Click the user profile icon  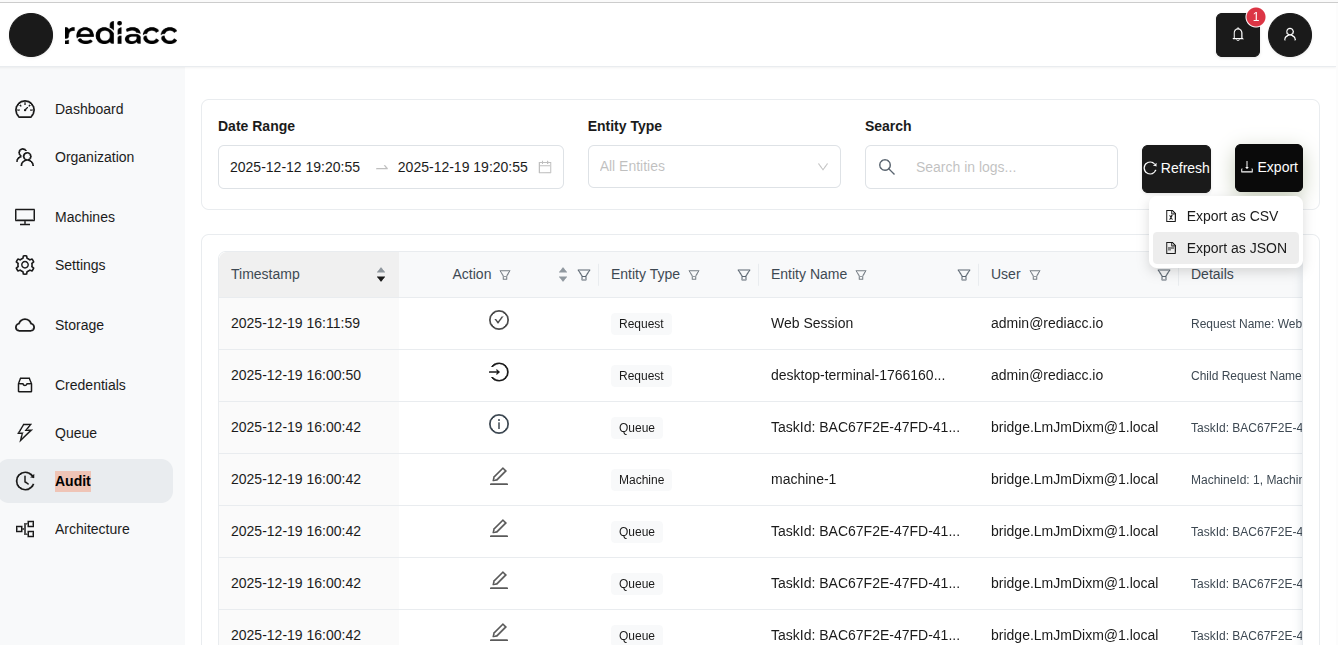click(1289, 34)
